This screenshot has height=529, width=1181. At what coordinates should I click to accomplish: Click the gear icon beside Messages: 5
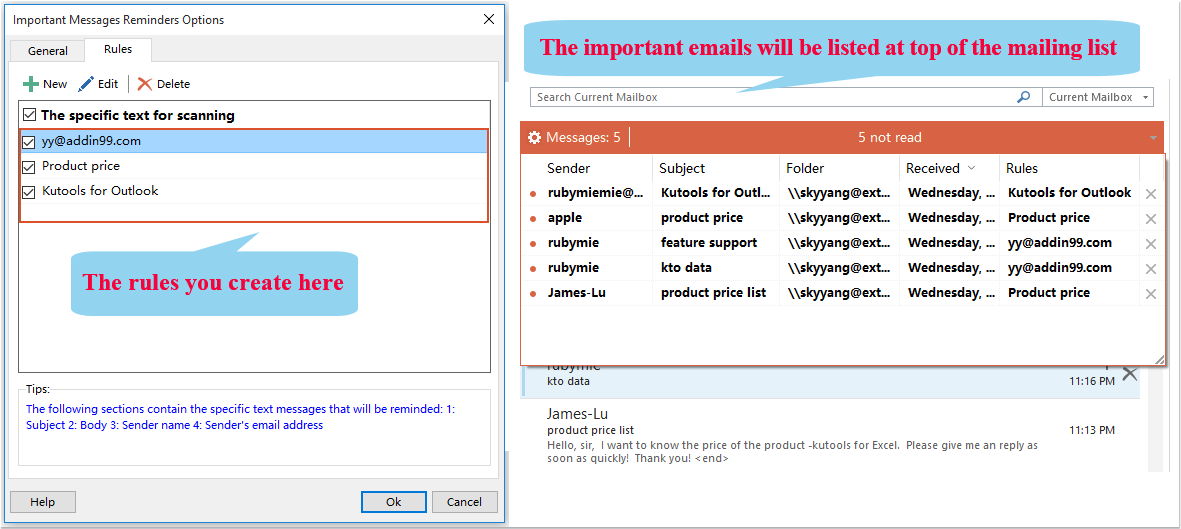coord(534,137)
